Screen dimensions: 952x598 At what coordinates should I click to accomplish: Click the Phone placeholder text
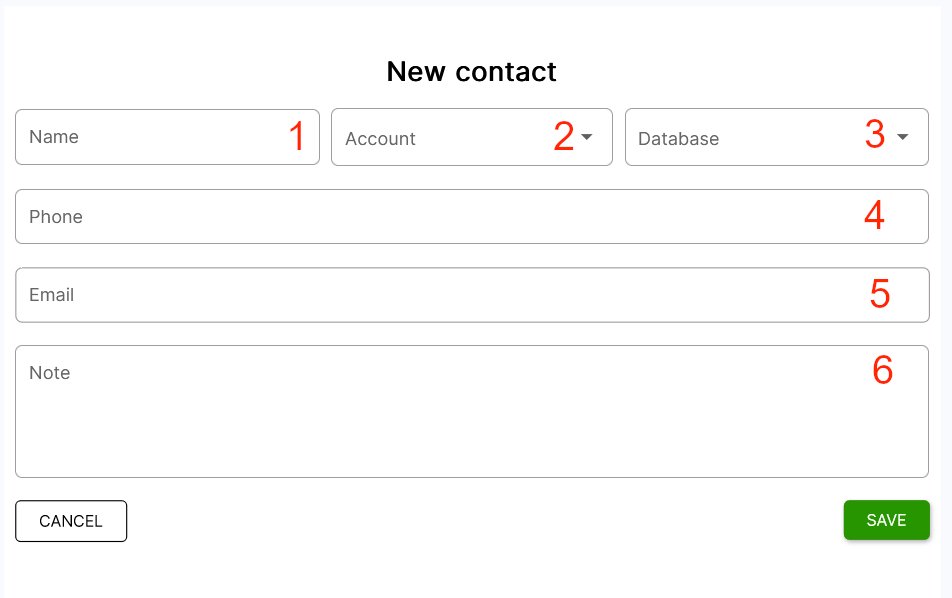[56, 216]
